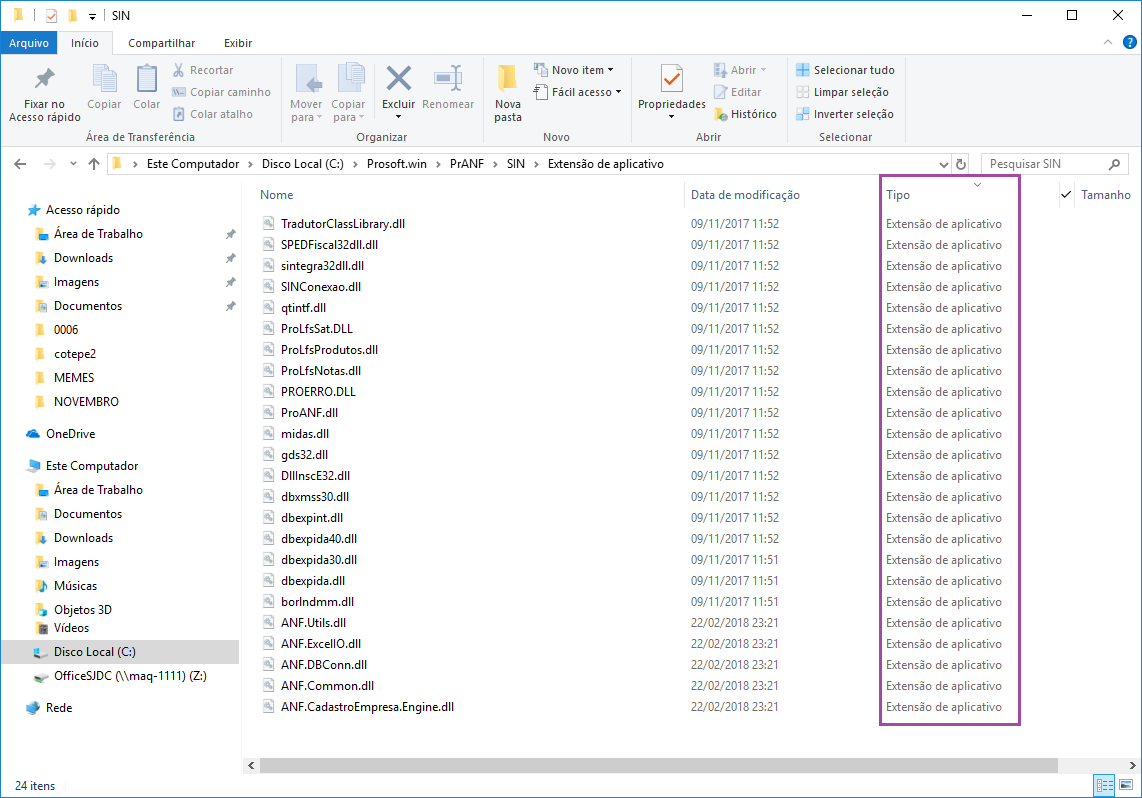The image size is (1142, 798).
Task: Open address bar history dropdown
Action: pyautogui.click(x=944, y=164)
